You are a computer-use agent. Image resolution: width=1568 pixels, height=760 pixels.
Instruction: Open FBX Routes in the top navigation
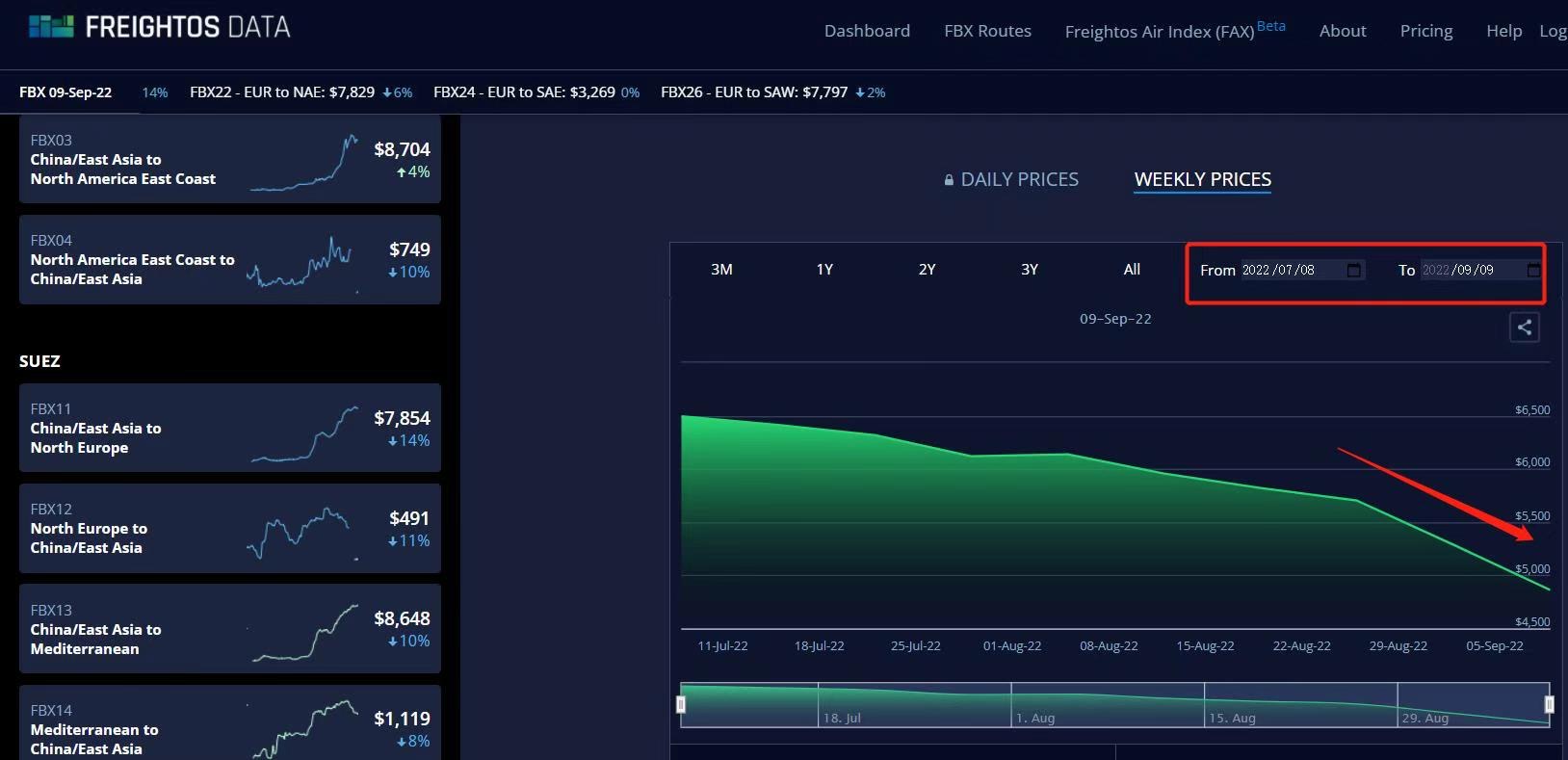click(987, 31)
